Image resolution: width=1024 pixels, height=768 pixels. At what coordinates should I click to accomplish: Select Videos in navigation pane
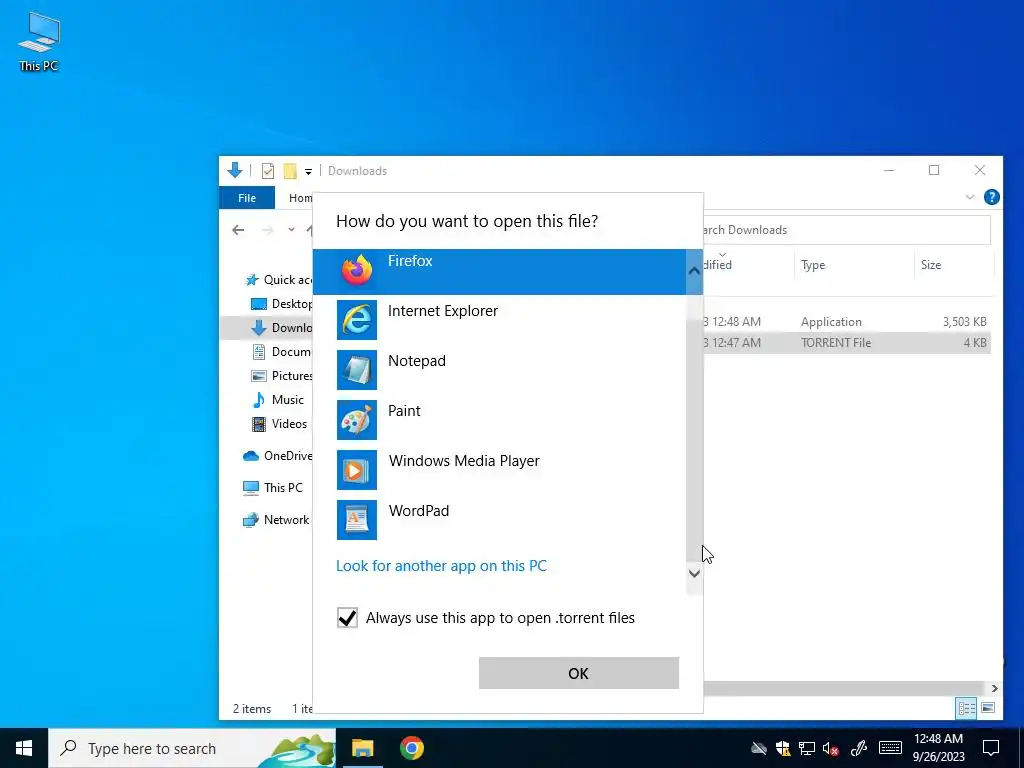pos(280,424)
